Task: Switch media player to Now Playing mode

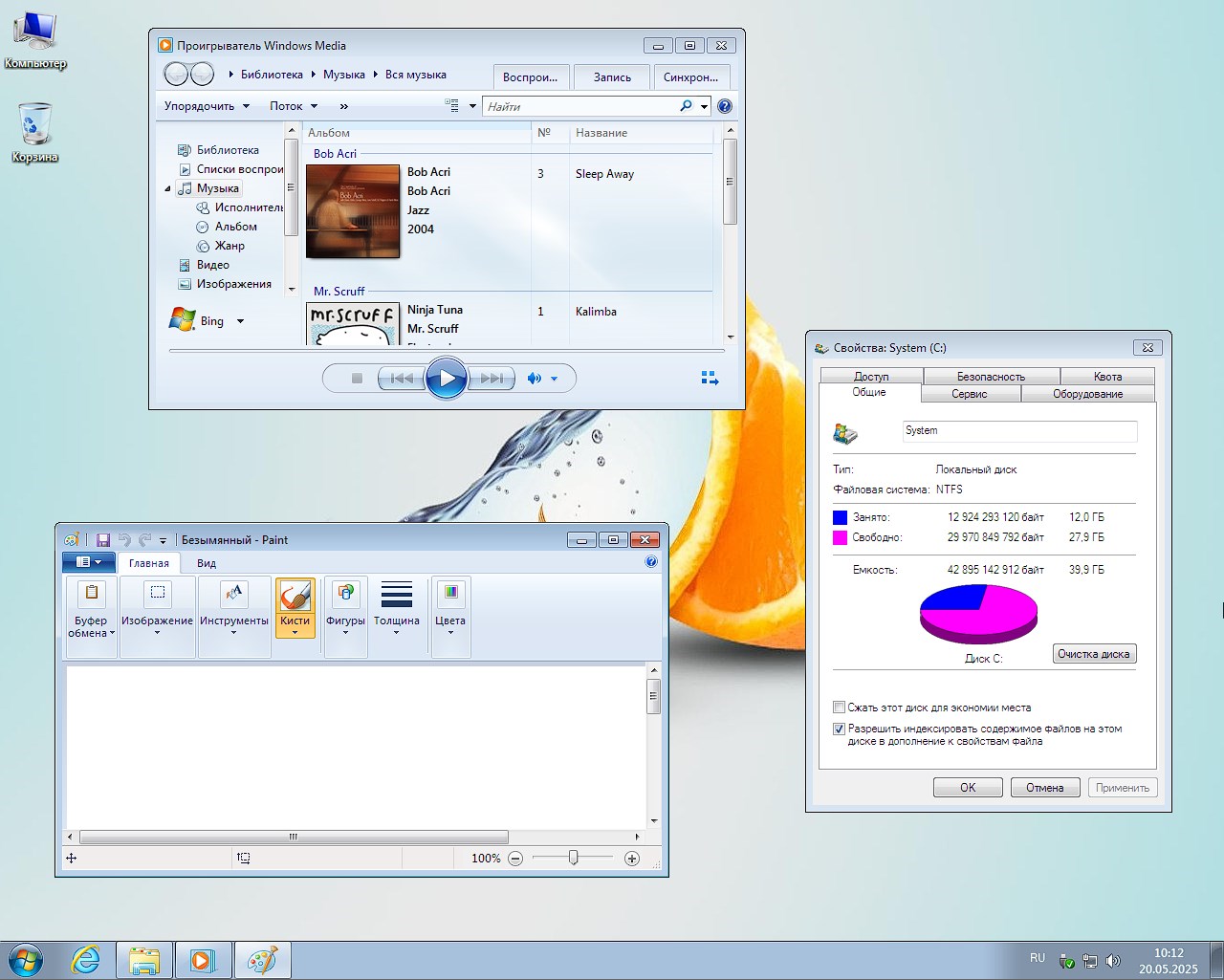Action: click(710, 379)
